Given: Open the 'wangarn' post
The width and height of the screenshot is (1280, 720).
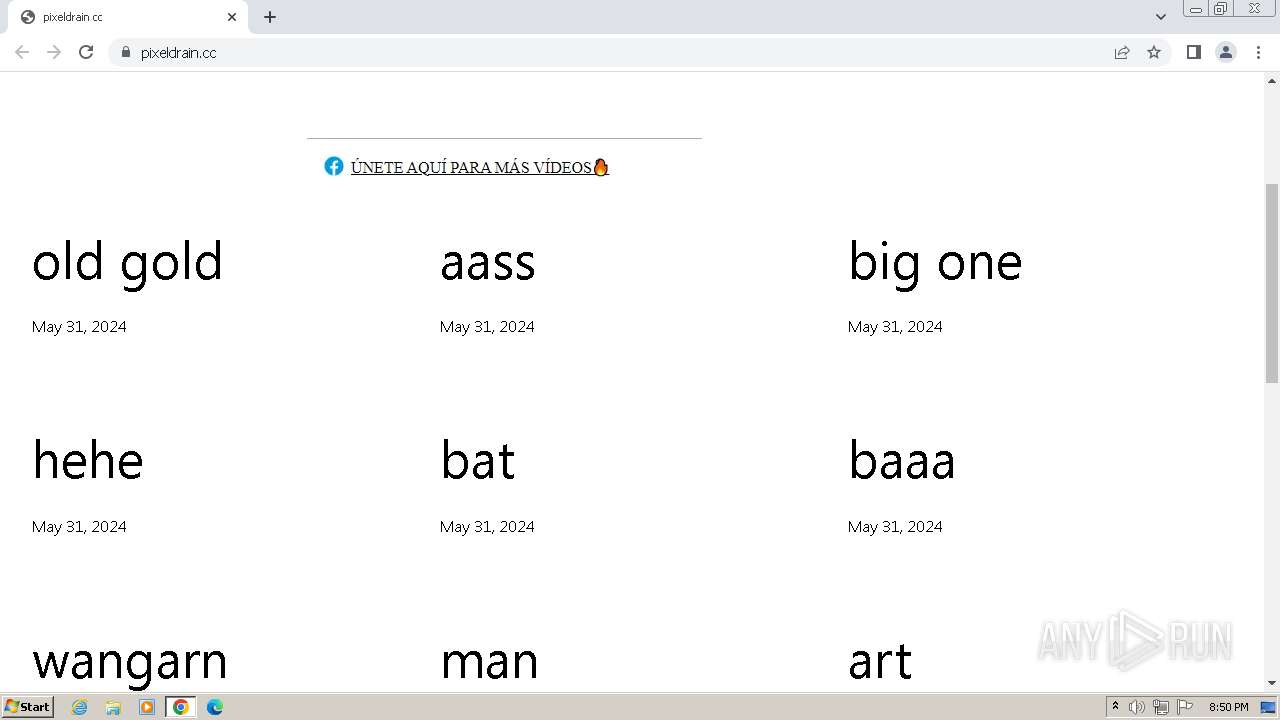Looking at the screenshot, I should click(130, 663).
